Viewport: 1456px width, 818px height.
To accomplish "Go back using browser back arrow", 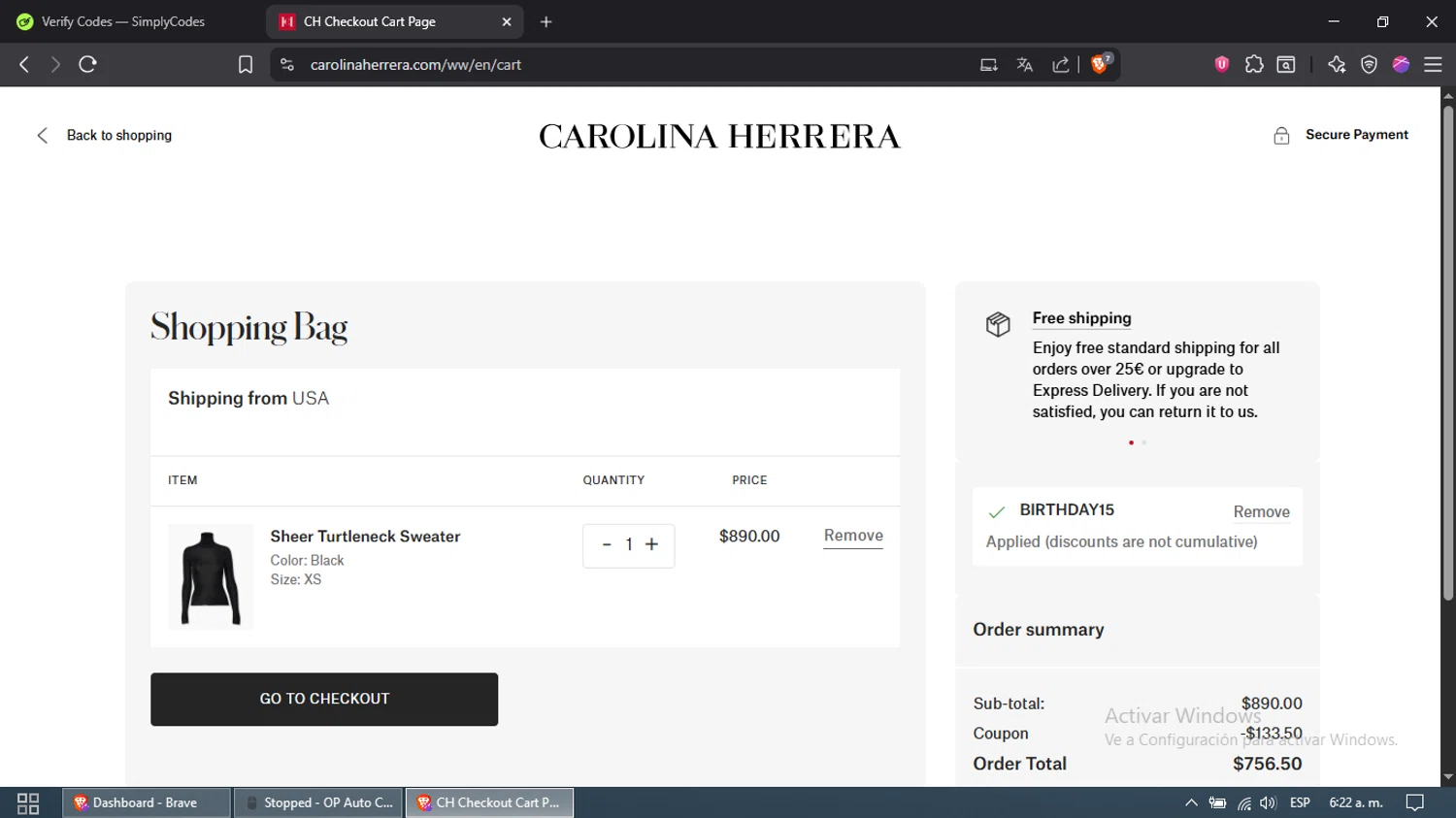I will [24, 65].
